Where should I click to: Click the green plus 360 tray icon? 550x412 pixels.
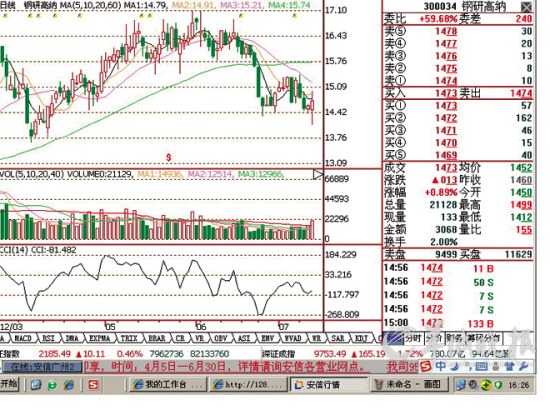[x=485, y=385]
